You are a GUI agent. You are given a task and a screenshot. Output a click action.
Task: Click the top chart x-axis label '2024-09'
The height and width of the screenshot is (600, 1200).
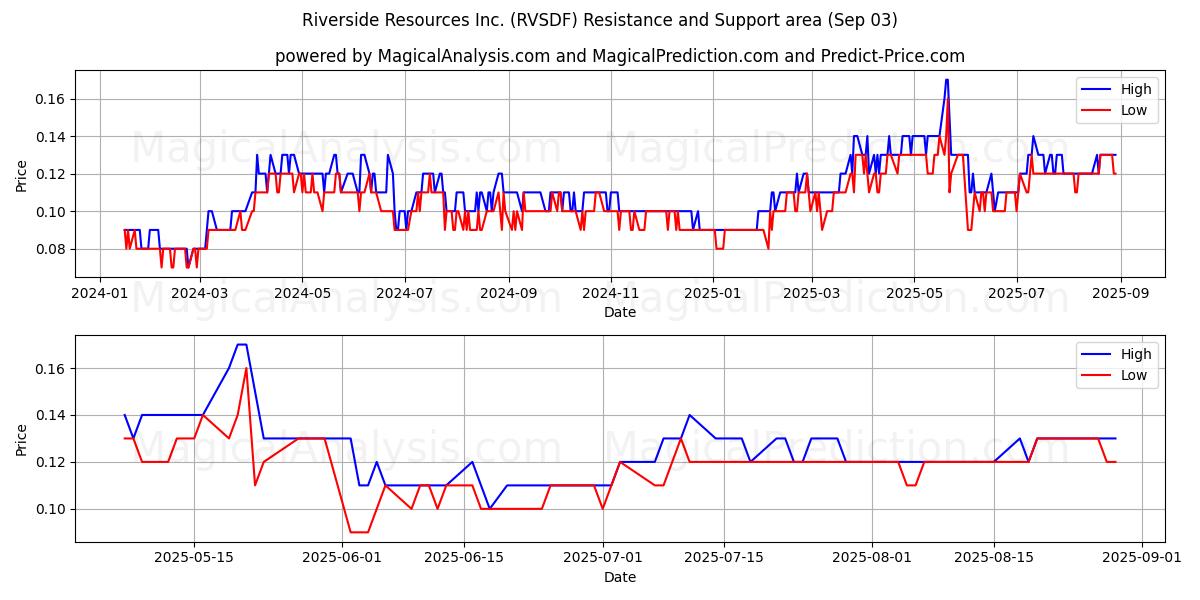(x=508, y=294)
